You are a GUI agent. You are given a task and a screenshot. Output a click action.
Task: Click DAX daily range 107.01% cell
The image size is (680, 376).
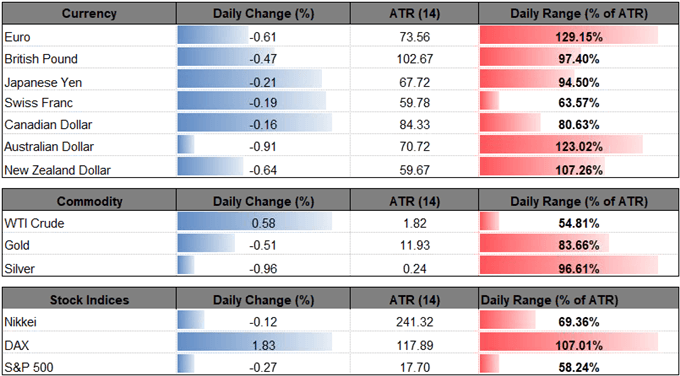pos(579,345)
